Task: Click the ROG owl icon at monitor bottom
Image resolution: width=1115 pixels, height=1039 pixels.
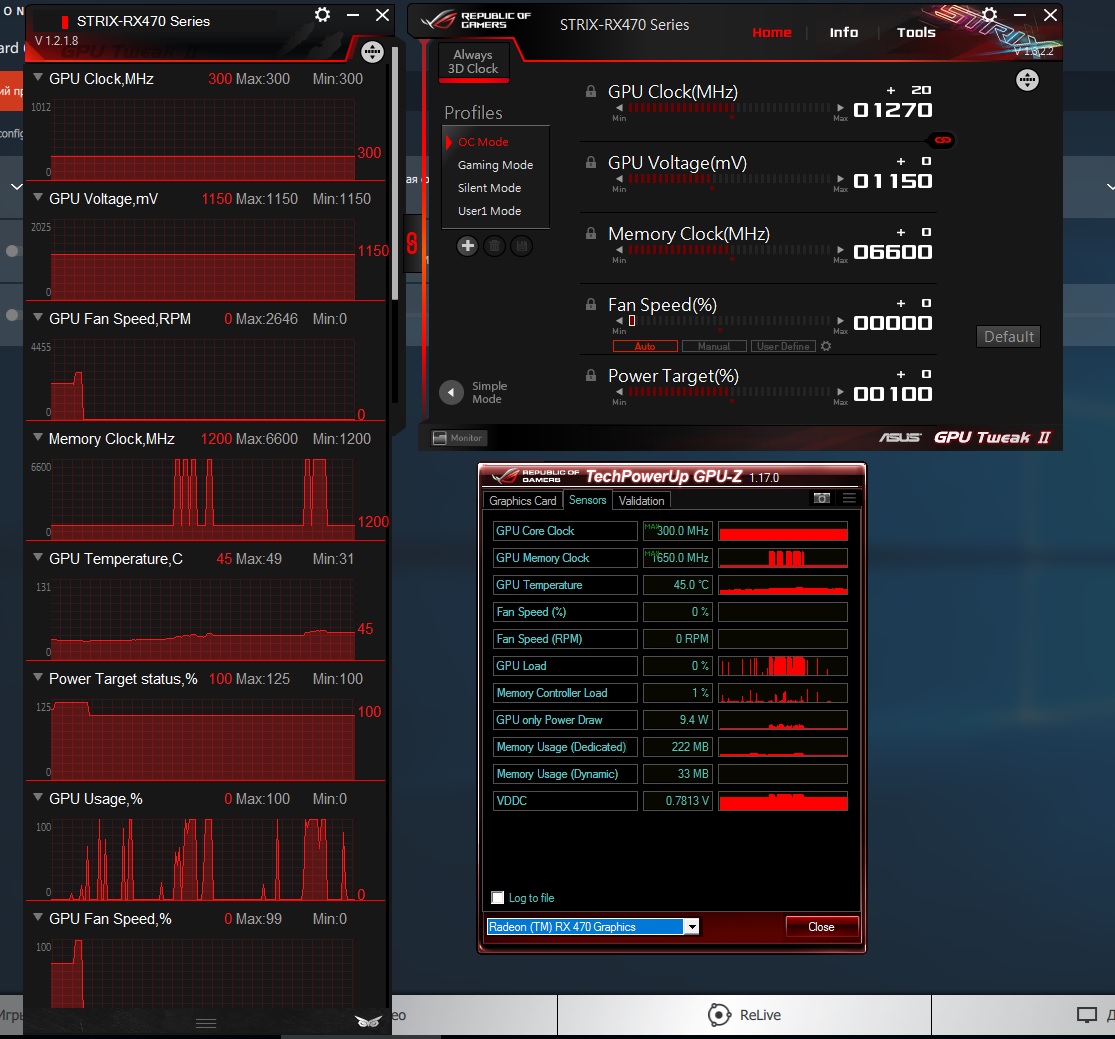Action: (x=368, y=1022)
